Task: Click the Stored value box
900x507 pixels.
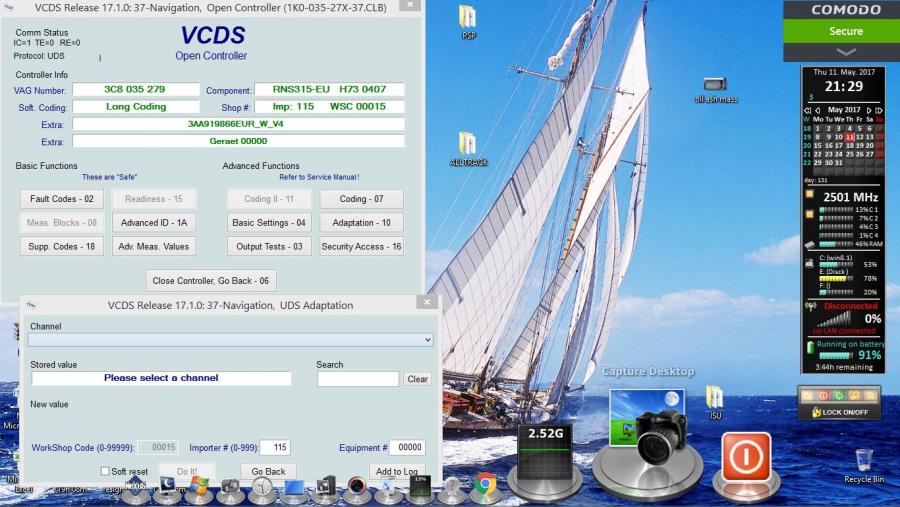Action: [161, 378]
